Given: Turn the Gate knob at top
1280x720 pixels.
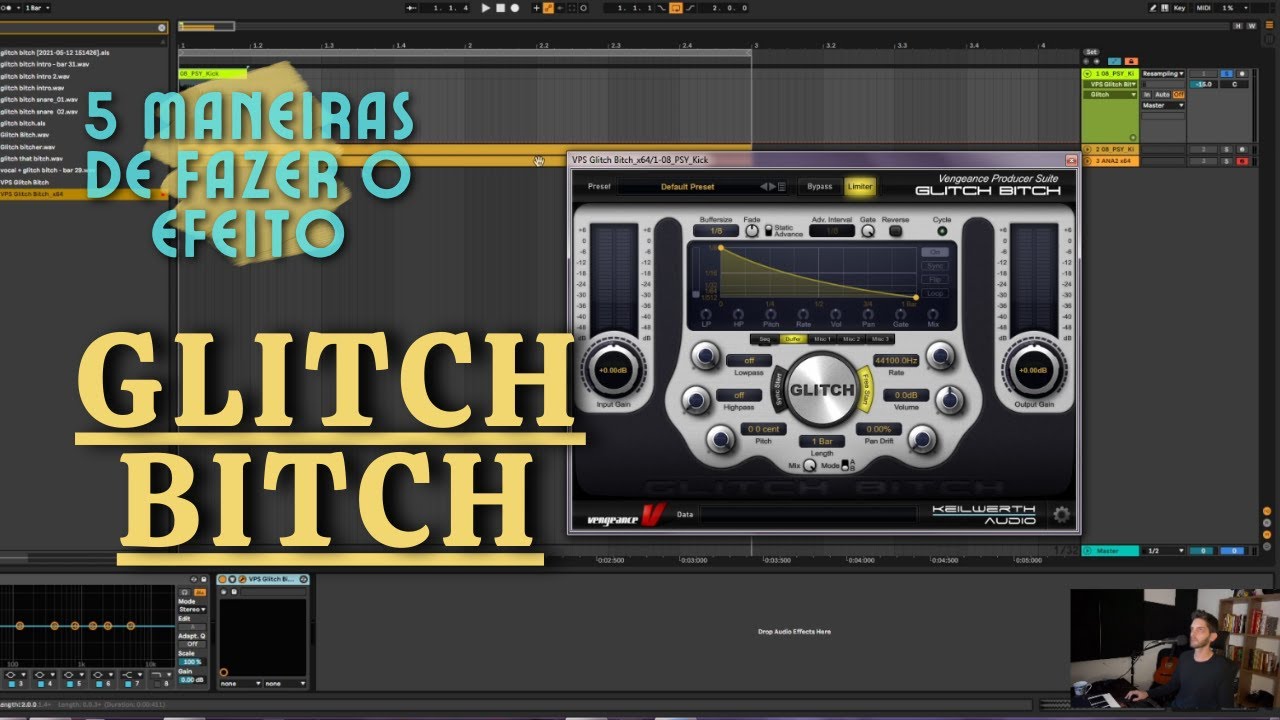Looking at the screenshot, I should pyautogui.click(x=868, y=231).
